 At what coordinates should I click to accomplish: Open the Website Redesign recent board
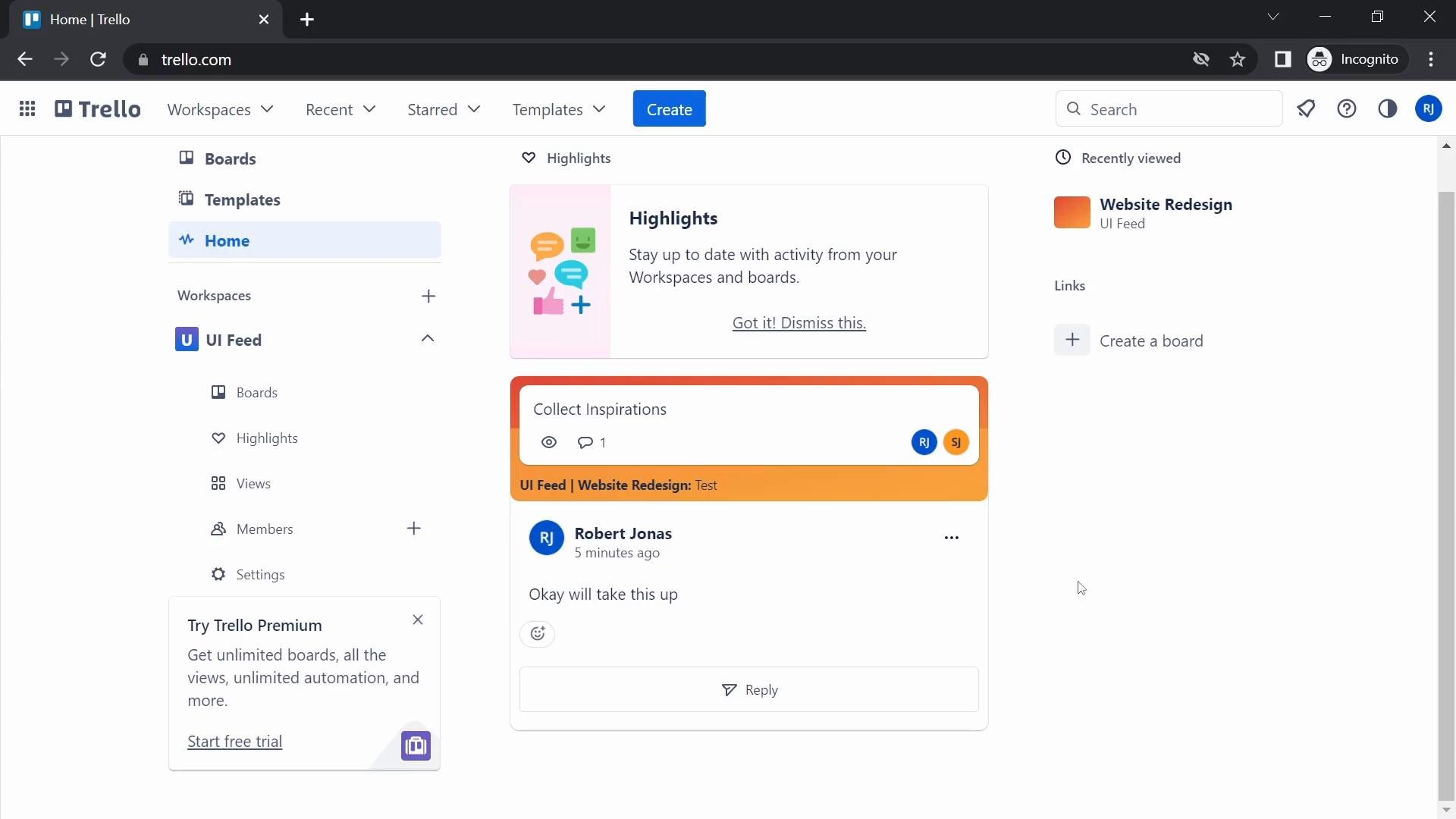[1166, 213]
